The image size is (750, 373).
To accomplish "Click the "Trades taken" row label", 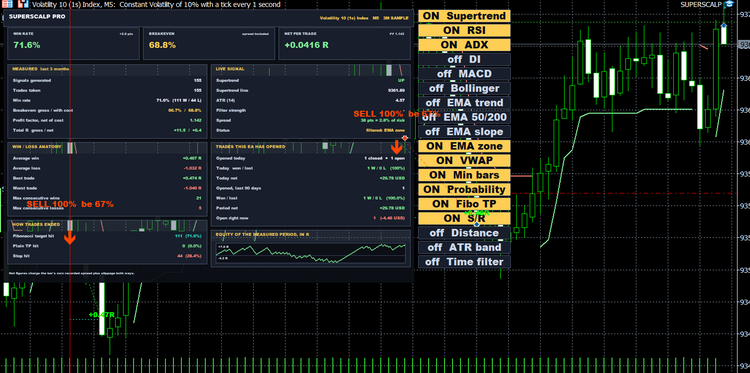I will click(27, 90).
